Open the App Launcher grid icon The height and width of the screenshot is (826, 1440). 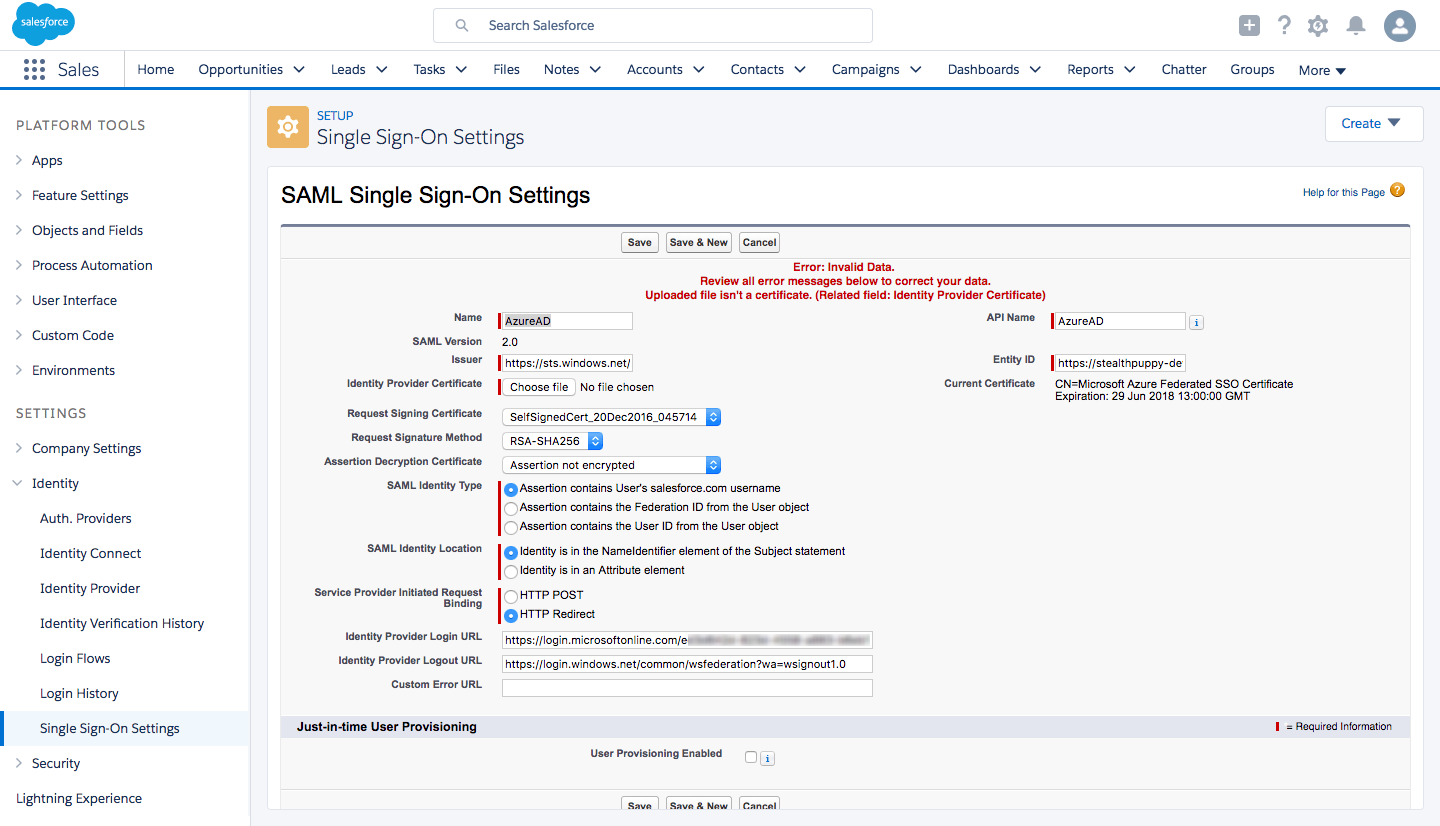(35, 69)
